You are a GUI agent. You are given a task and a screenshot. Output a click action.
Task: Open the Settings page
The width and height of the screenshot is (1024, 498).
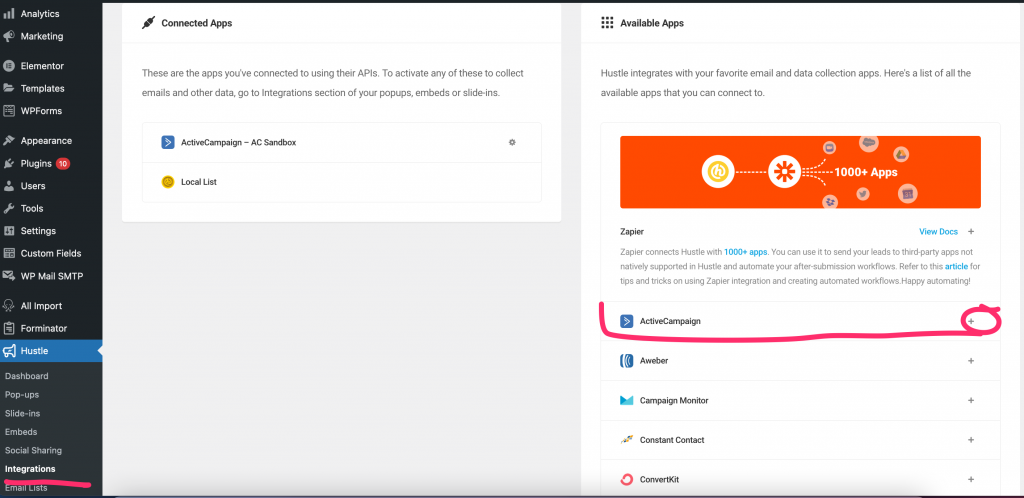click(38, 231)
